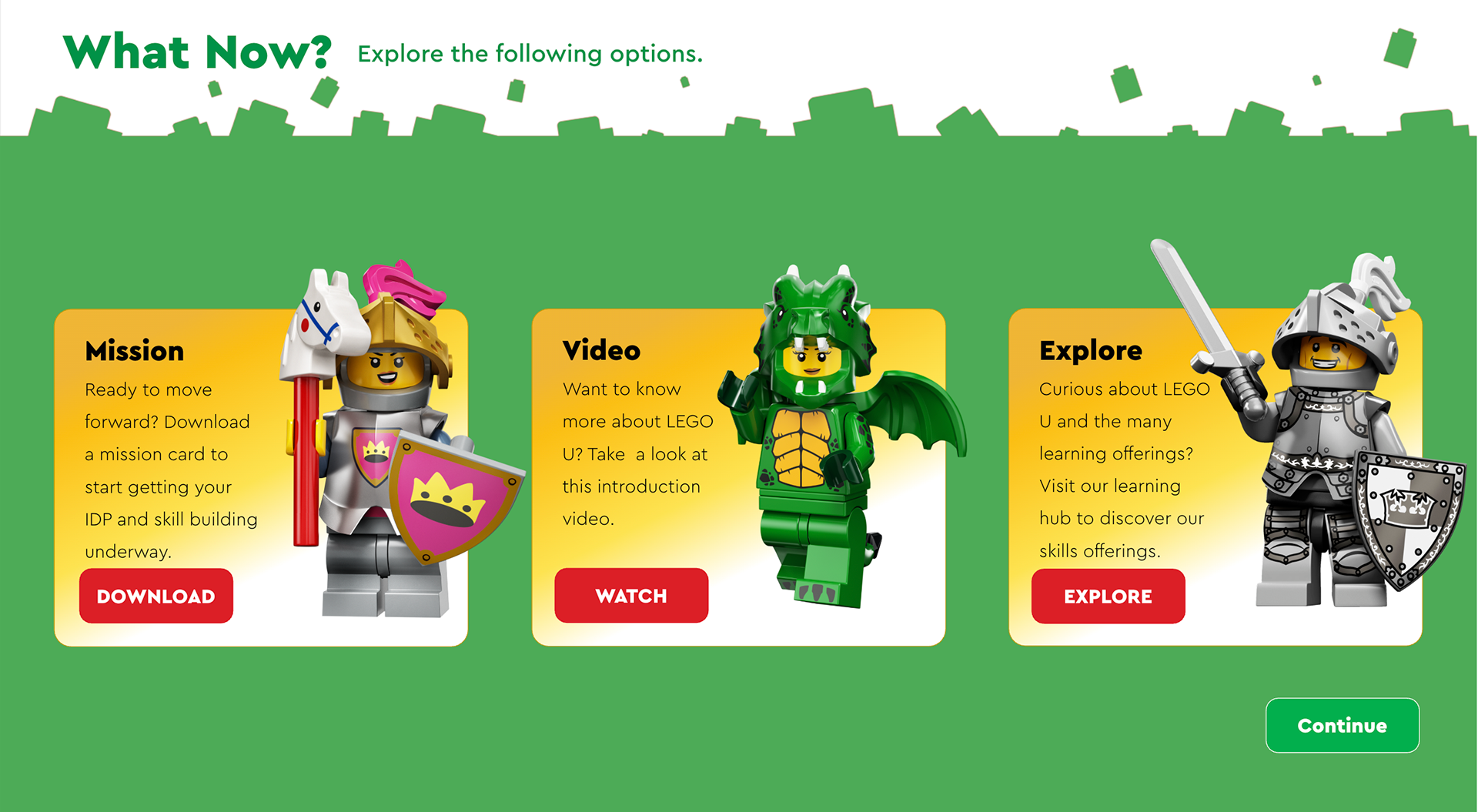
Task: Click the Mission card description text
Action: 171,470
